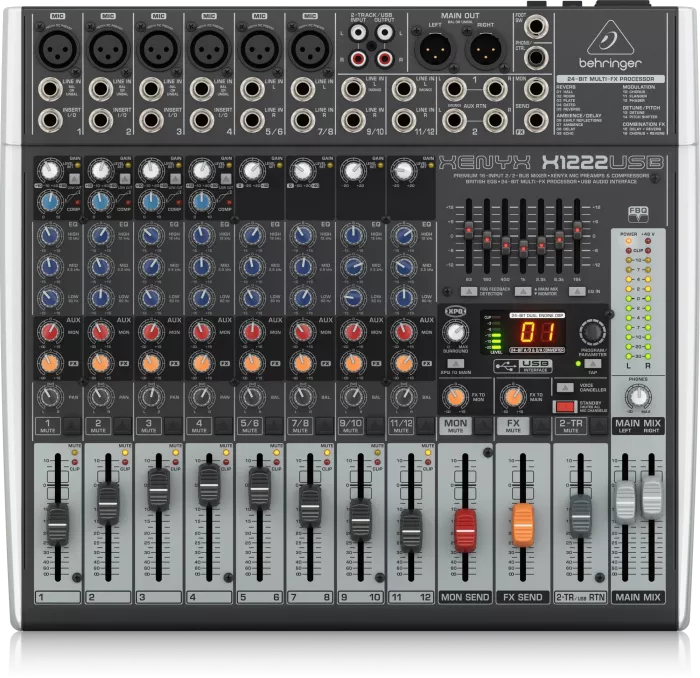Click the orange 01 program display
This screenshot has width=700, height=678.
pos(538,333)
